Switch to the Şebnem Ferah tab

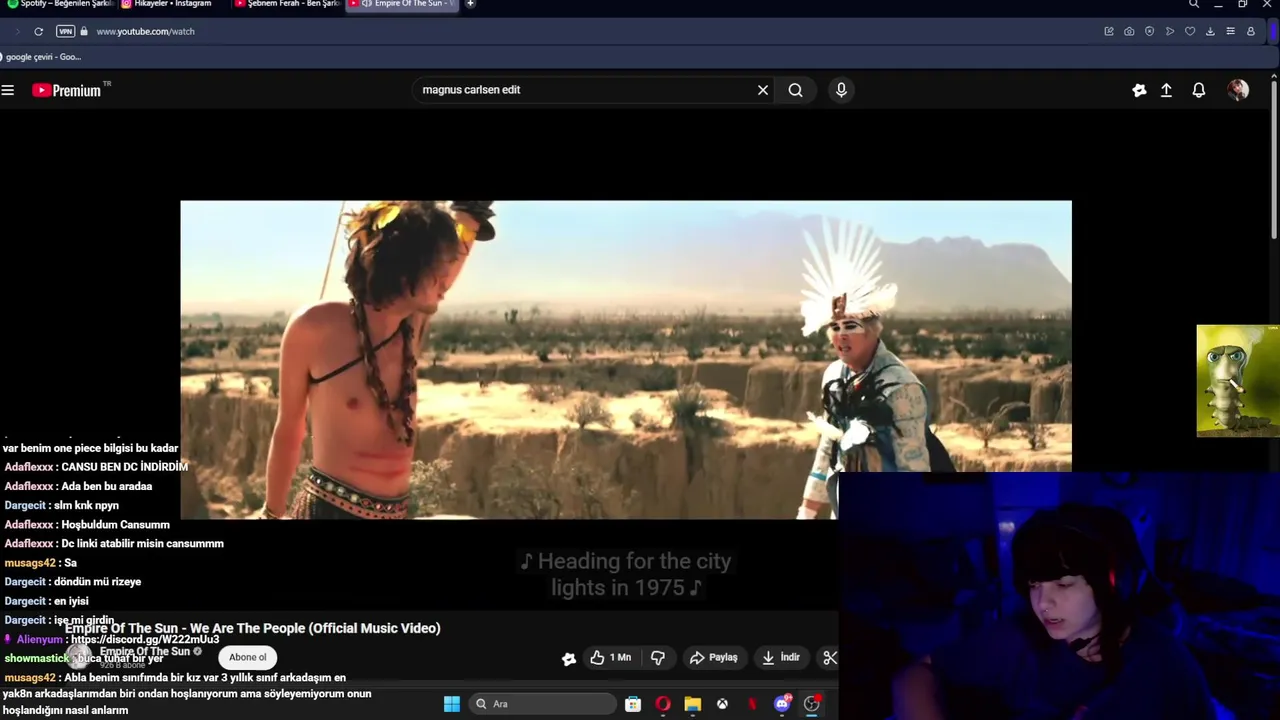point(288,4)
